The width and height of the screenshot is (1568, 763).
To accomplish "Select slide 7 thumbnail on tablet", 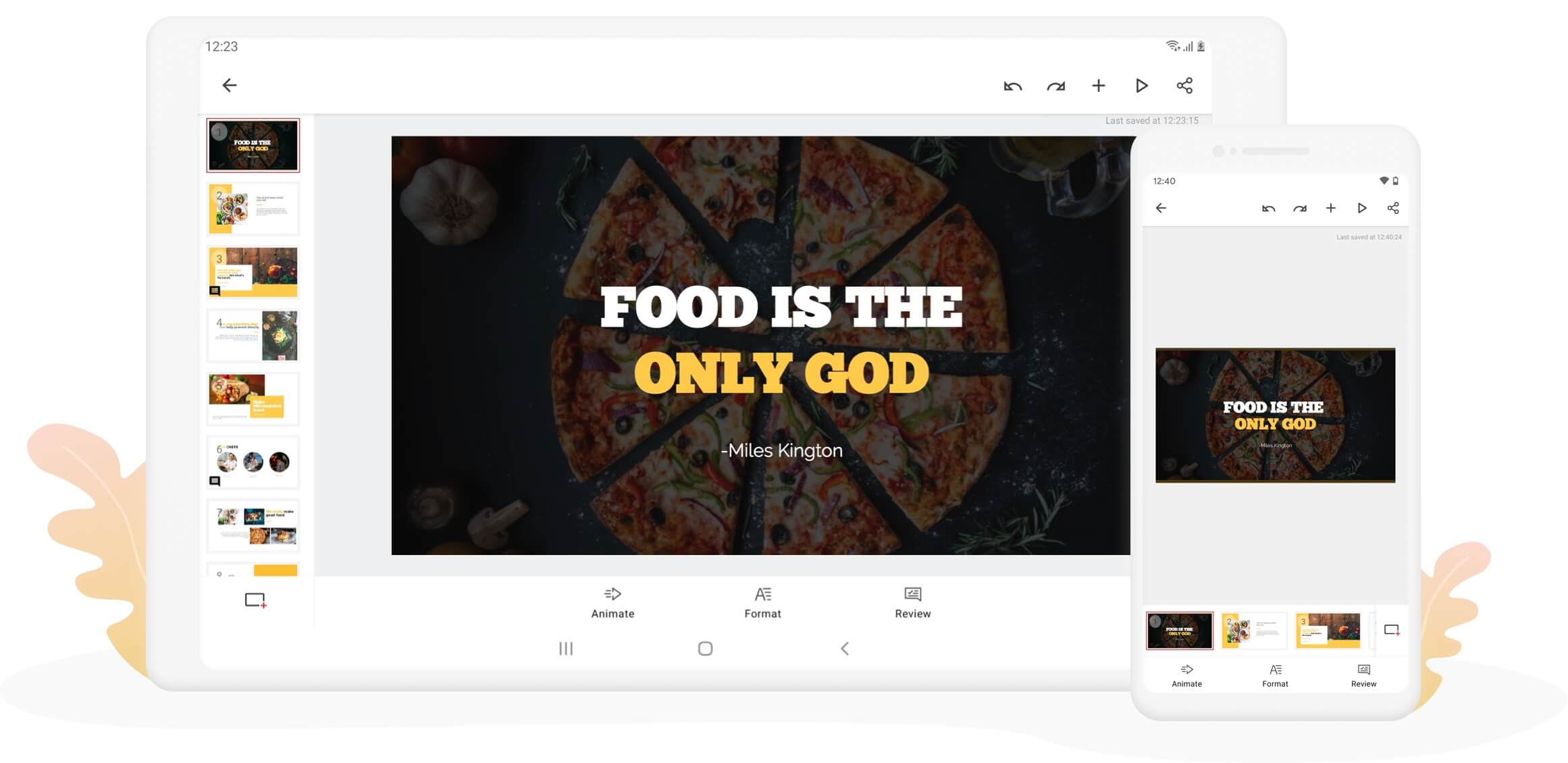I will [x=253, y=526].
